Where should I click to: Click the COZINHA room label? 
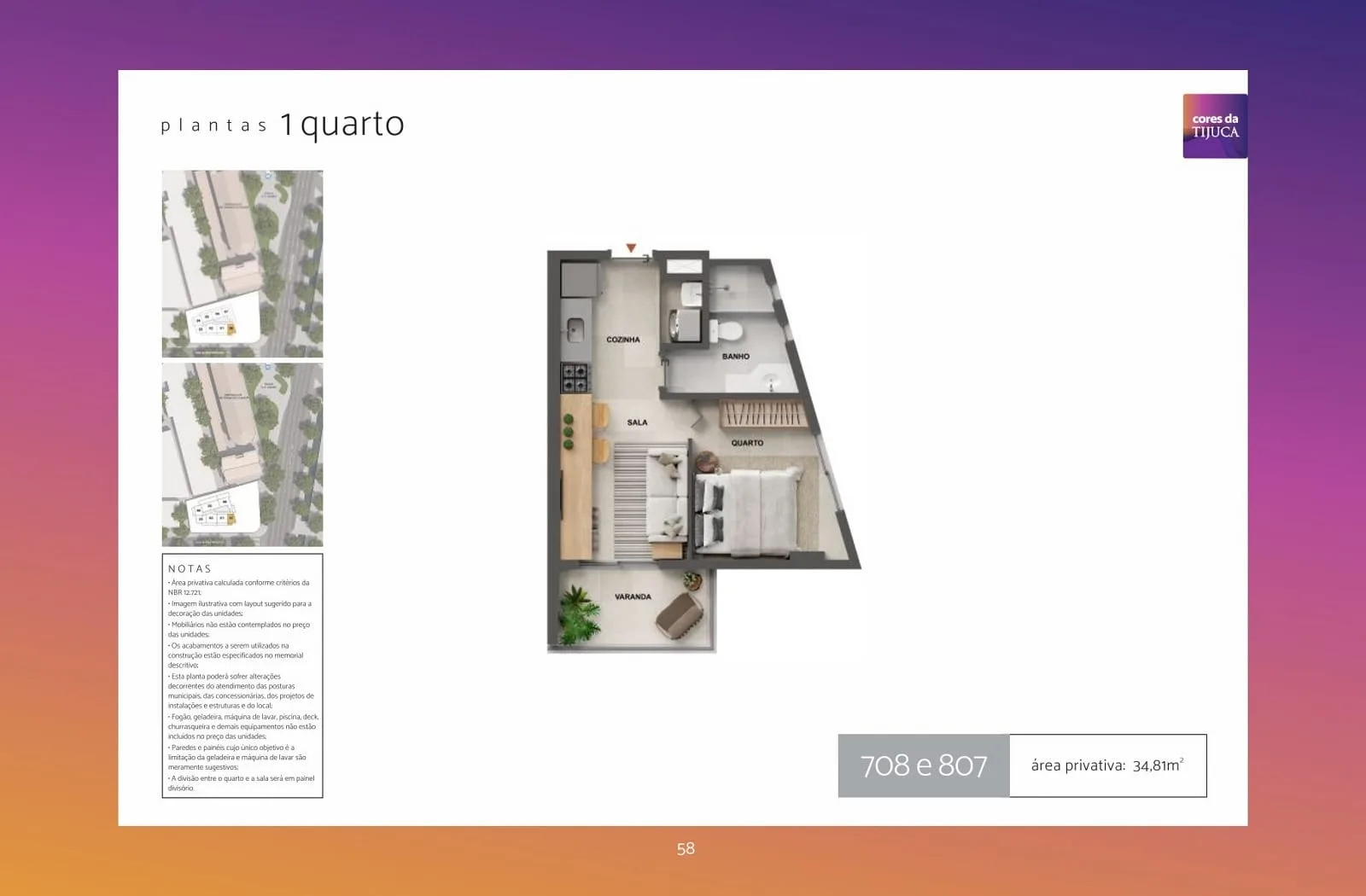click(x=623, y=340)
